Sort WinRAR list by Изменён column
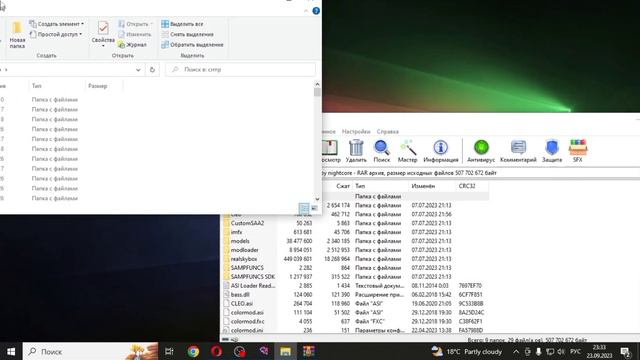 [432, 186]
